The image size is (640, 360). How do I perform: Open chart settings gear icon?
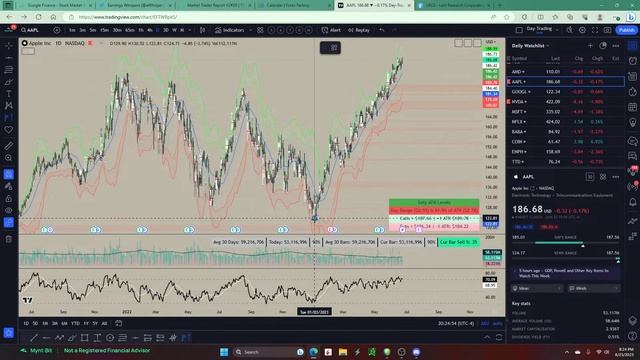(x=582, y=30)
